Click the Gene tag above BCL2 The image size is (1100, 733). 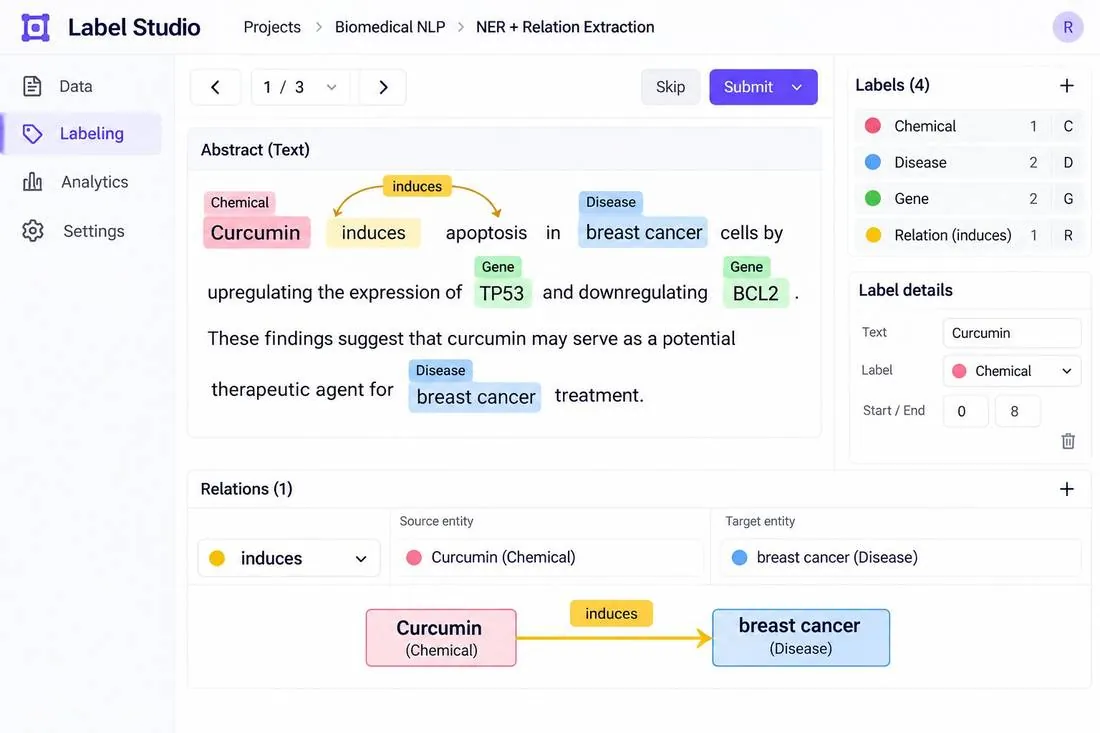pyautogui.click(x=746, y=267)
